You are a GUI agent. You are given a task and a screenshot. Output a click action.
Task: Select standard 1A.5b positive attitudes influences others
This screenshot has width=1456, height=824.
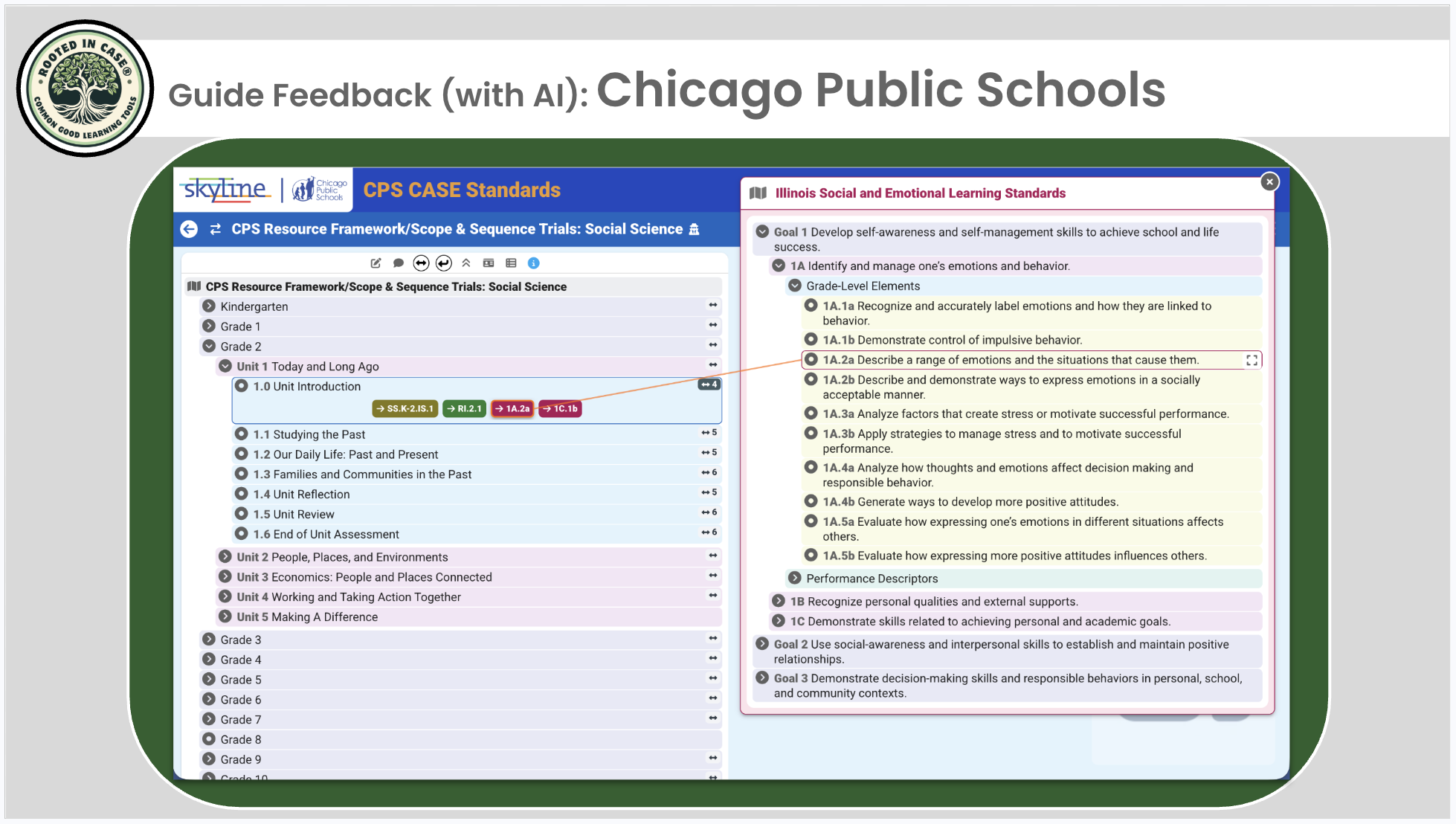1031,556
